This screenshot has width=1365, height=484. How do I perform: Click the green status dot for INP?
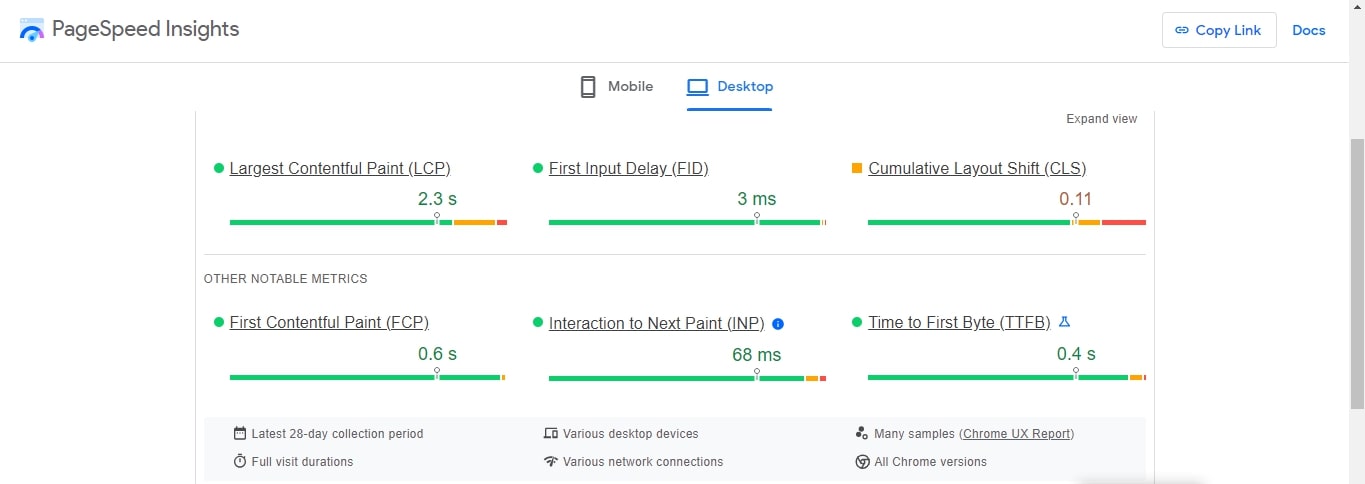[538, 323]
